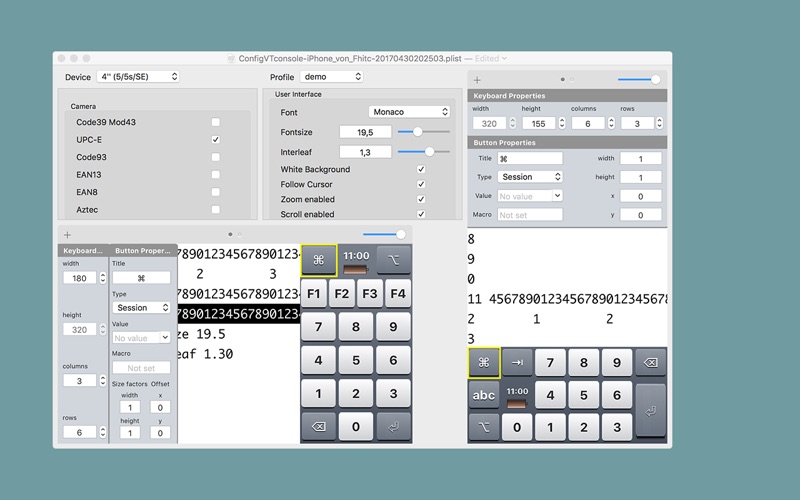The height and width of the screenshot is (500, 800).
Task: Click the command key in landscape keyboard
Action: 484,363
